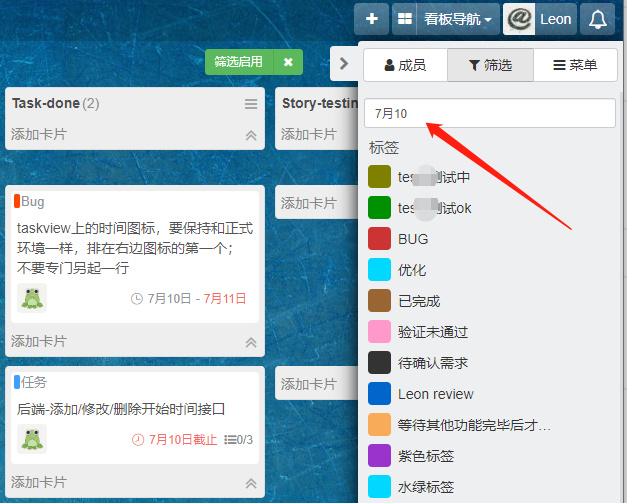Toggle the 优化 label filter
Viewport: 627px width, 503px height.
411,270
